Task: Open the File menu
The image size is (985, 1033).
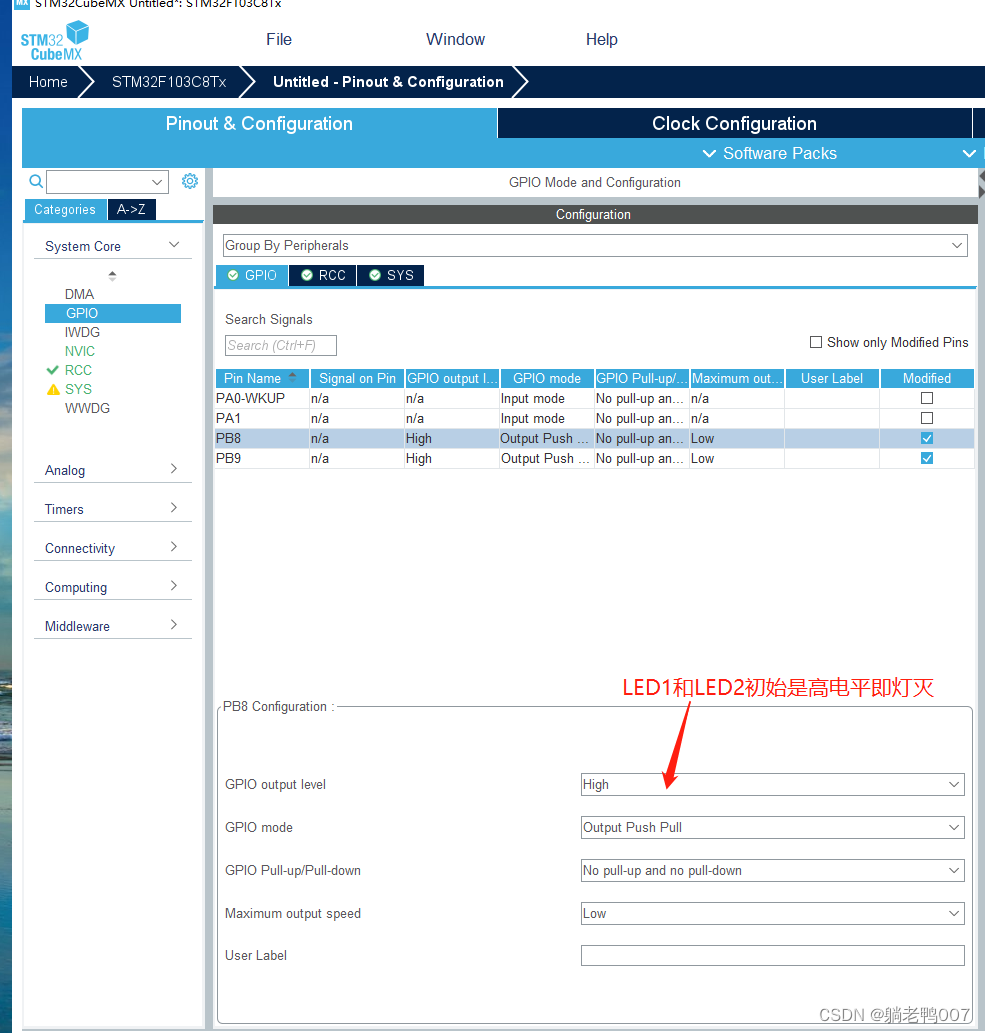Action: click(279, 40)
